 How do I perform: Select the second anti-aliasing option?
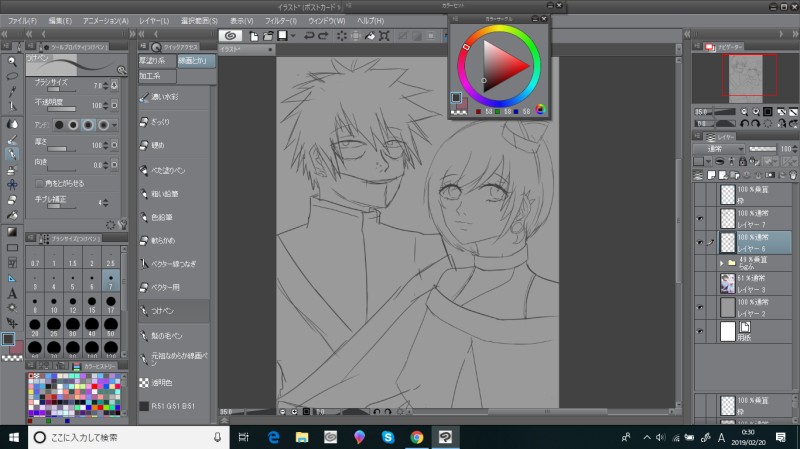[x=73, y=125]
